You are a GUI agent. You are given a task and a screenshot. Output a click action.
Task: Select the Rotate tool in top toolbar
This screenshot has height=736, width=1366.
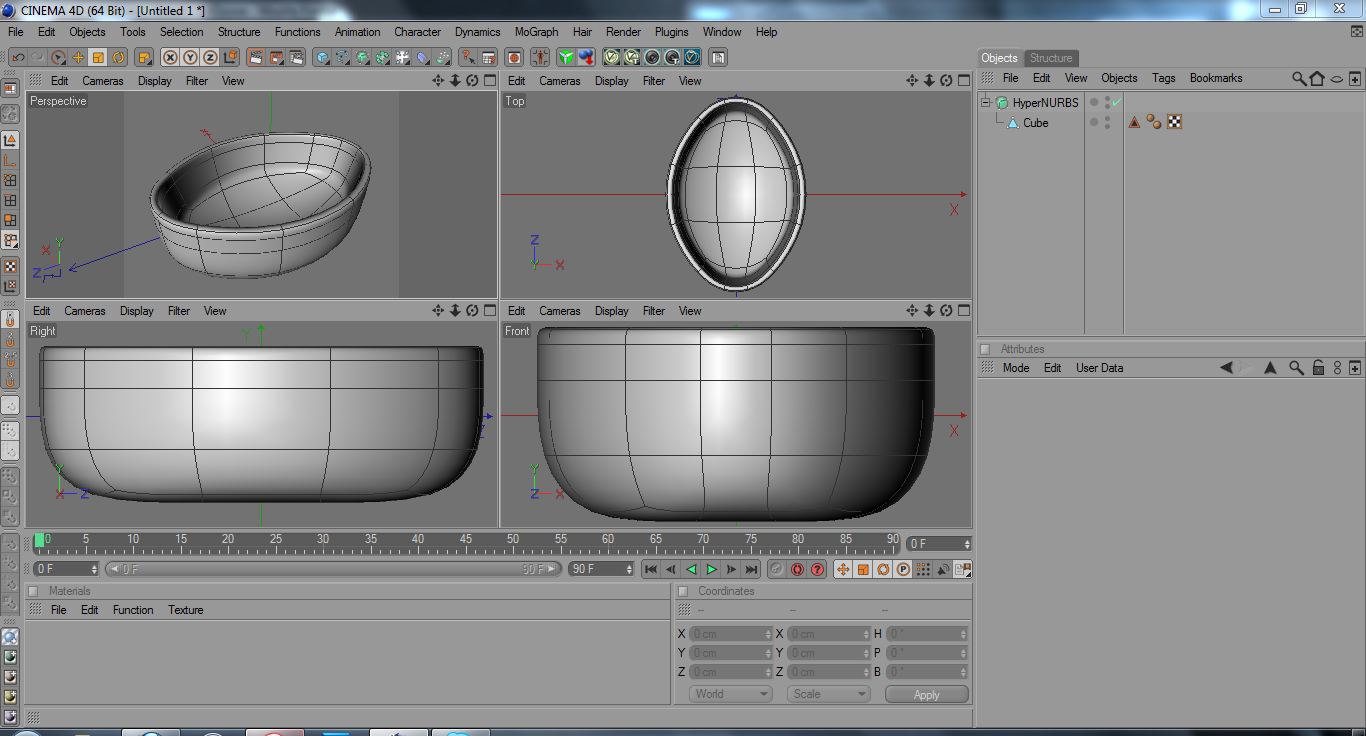pos(118,57)
